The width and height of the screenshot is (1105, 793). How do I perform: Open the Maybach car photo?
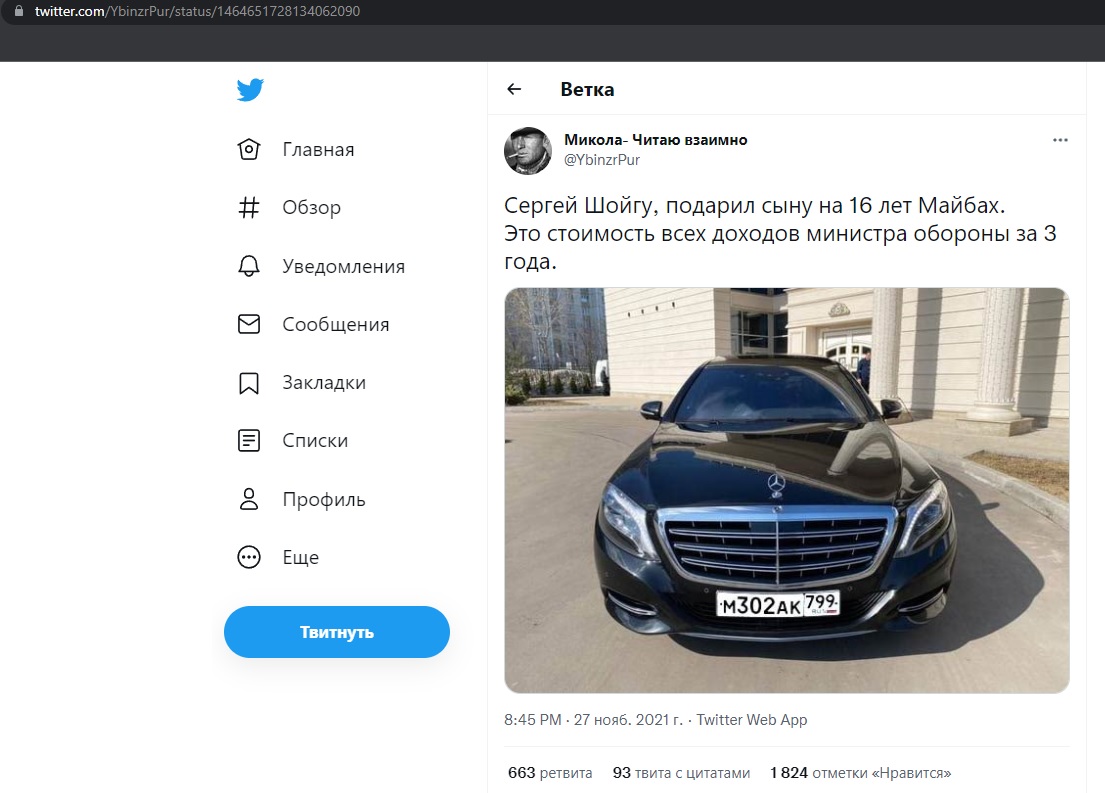click(x=786, y=490)
